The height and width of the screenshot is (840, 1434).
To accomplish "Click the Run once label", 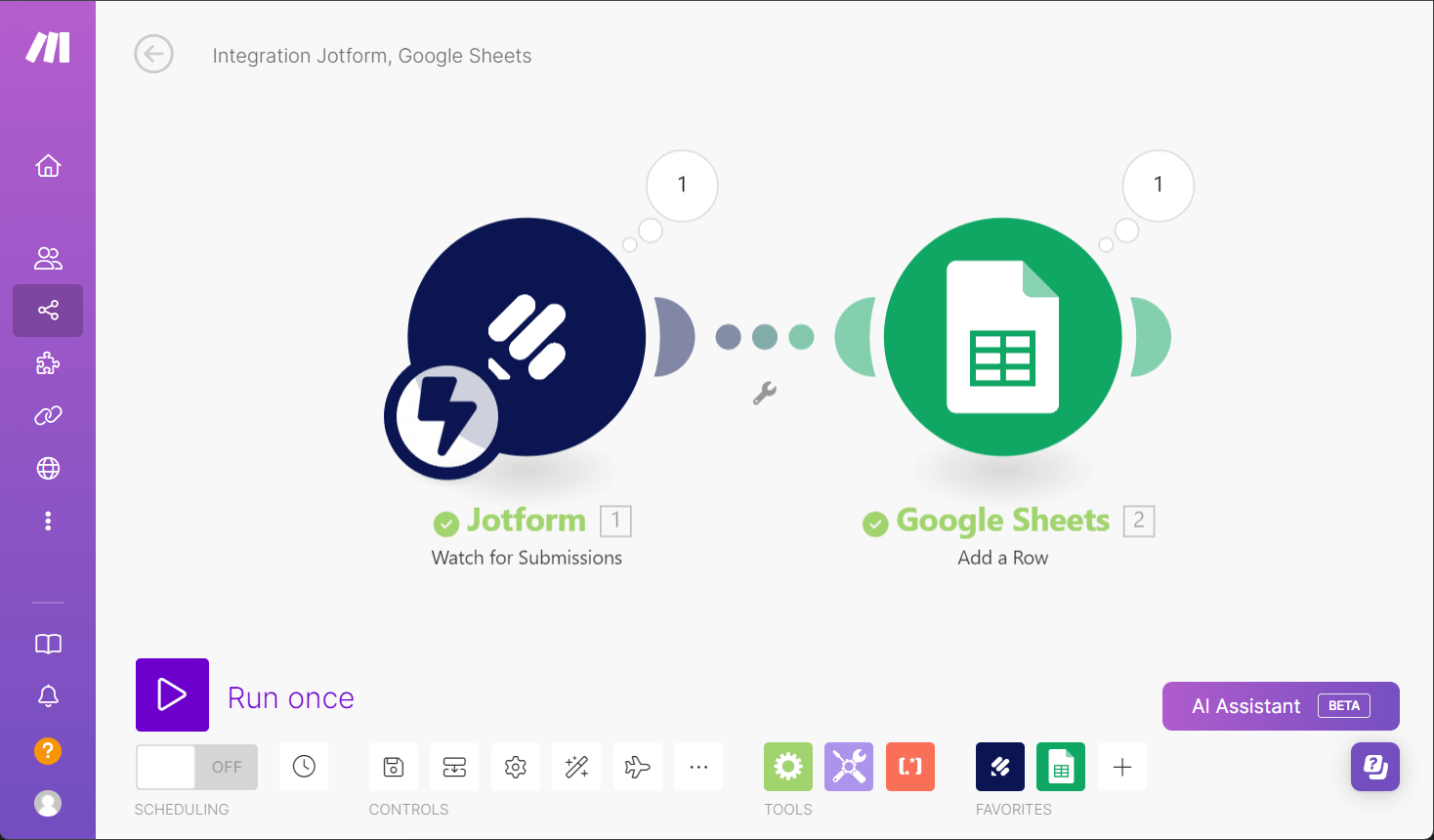I will coord(291,698).
